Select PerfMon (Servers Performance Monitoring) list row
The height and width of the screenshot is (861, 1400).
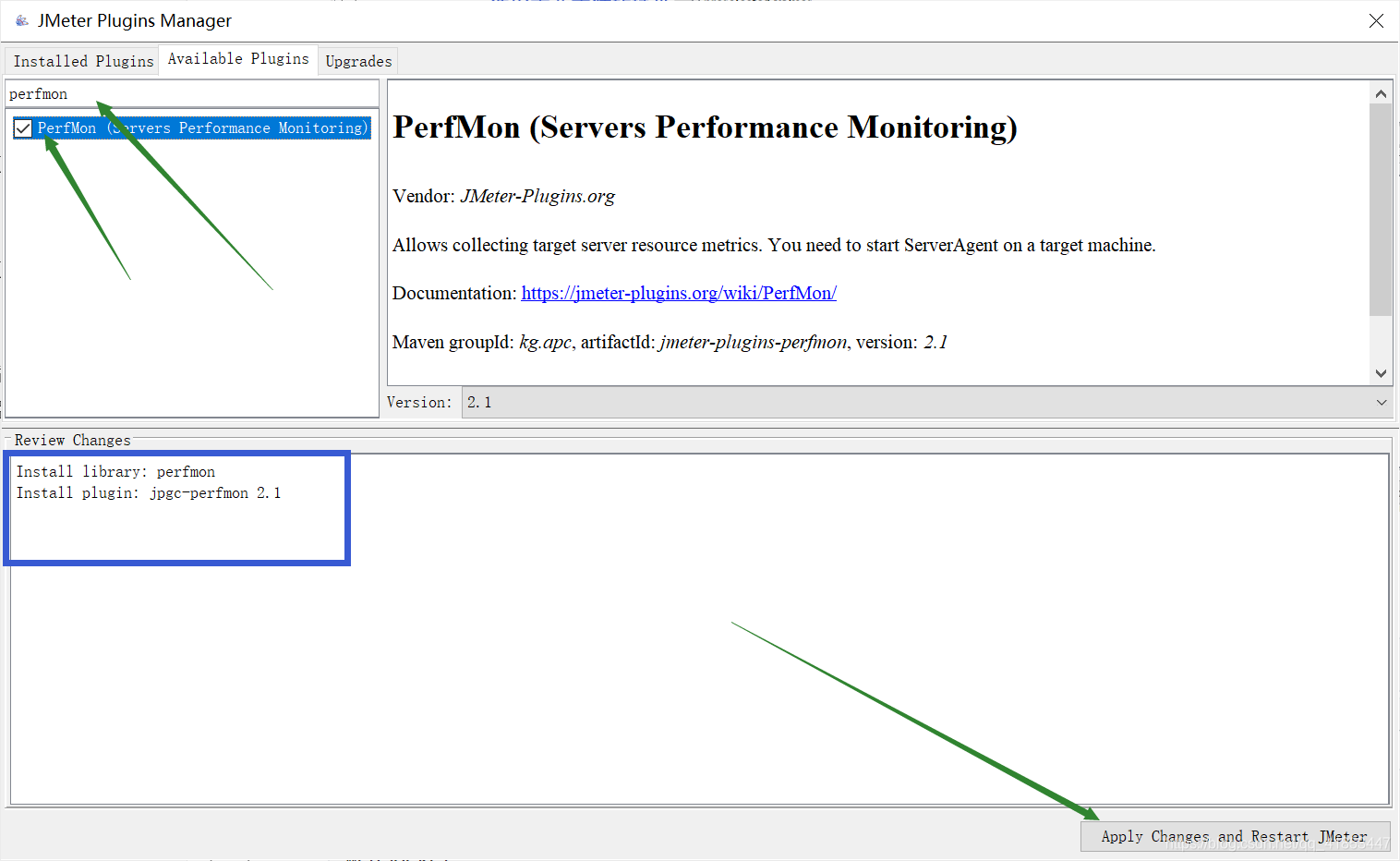click(x=192, y=128)
